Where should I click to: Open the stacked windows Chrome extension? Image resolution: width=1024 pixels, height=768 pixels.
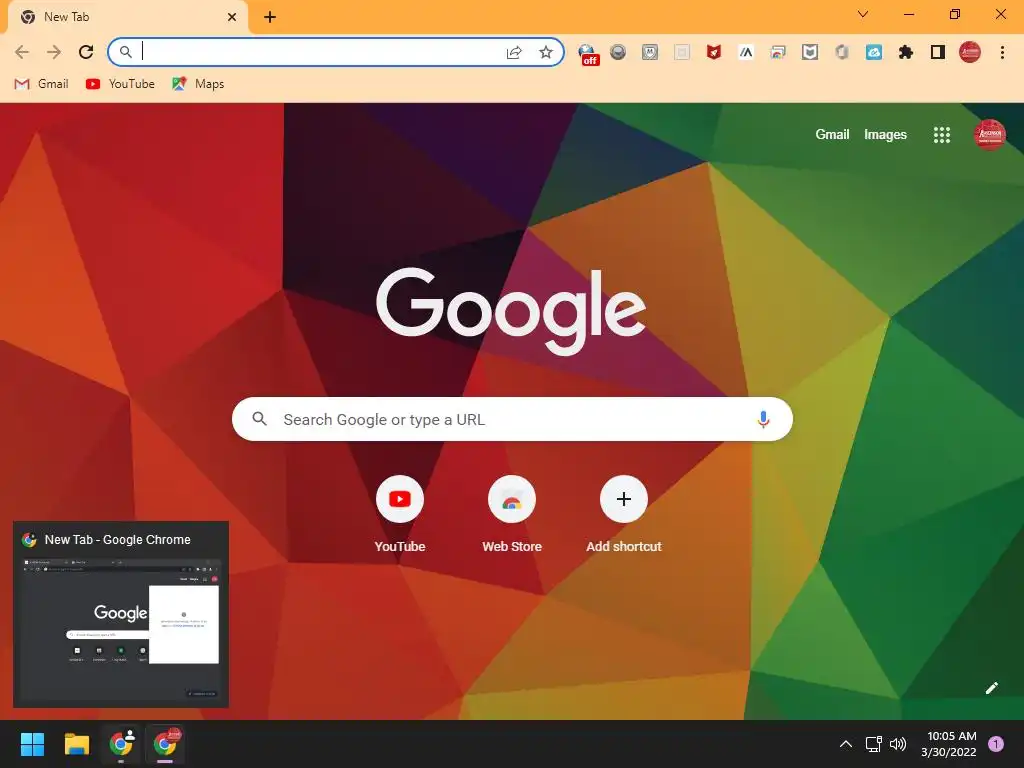point(778,52)
